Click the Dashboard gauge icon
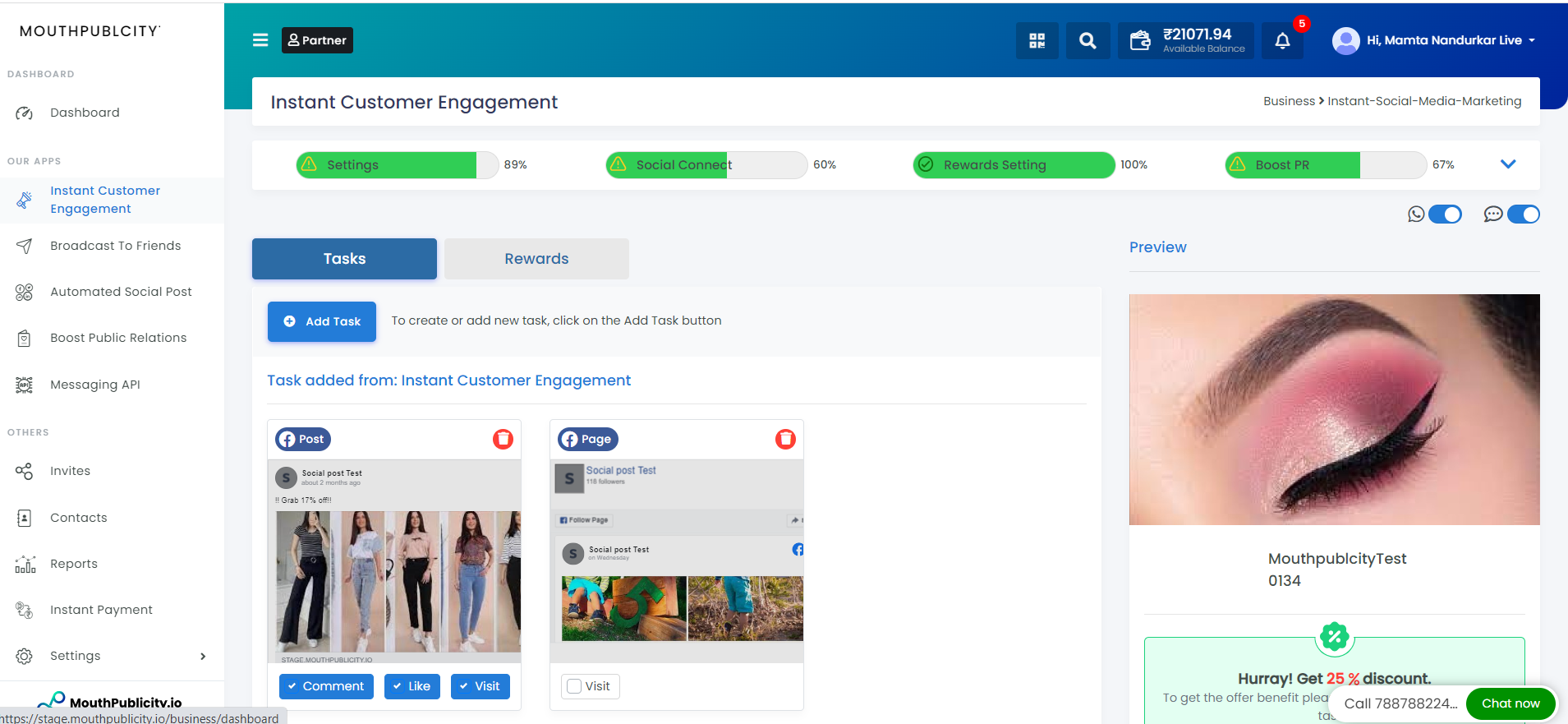The image size is (1568, 724). point(25,113)
